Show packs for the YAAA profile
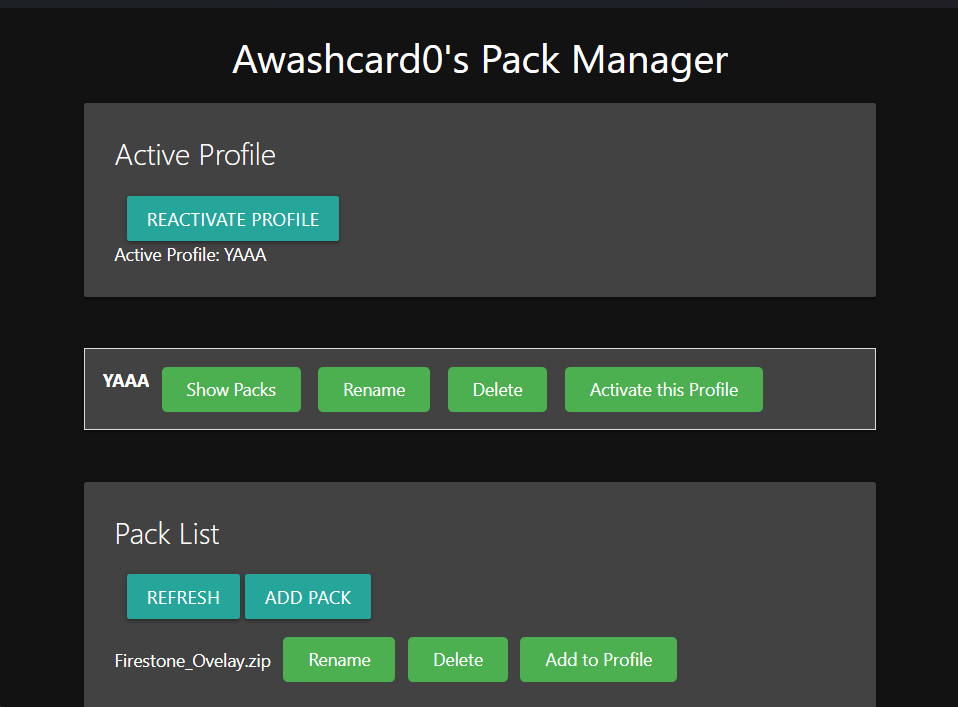This screenshot has width=958, height=707. pyautogui.click(x=231, y=390)
